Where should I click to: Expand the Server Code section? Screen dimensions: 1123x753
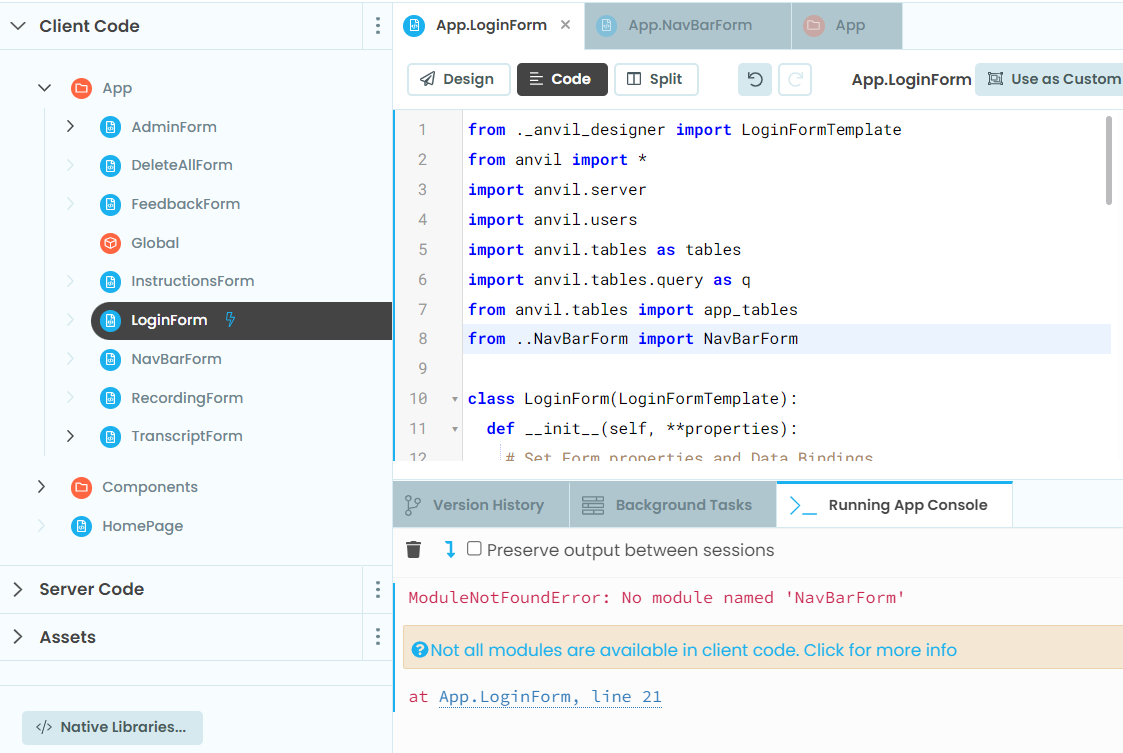(18, 589)
